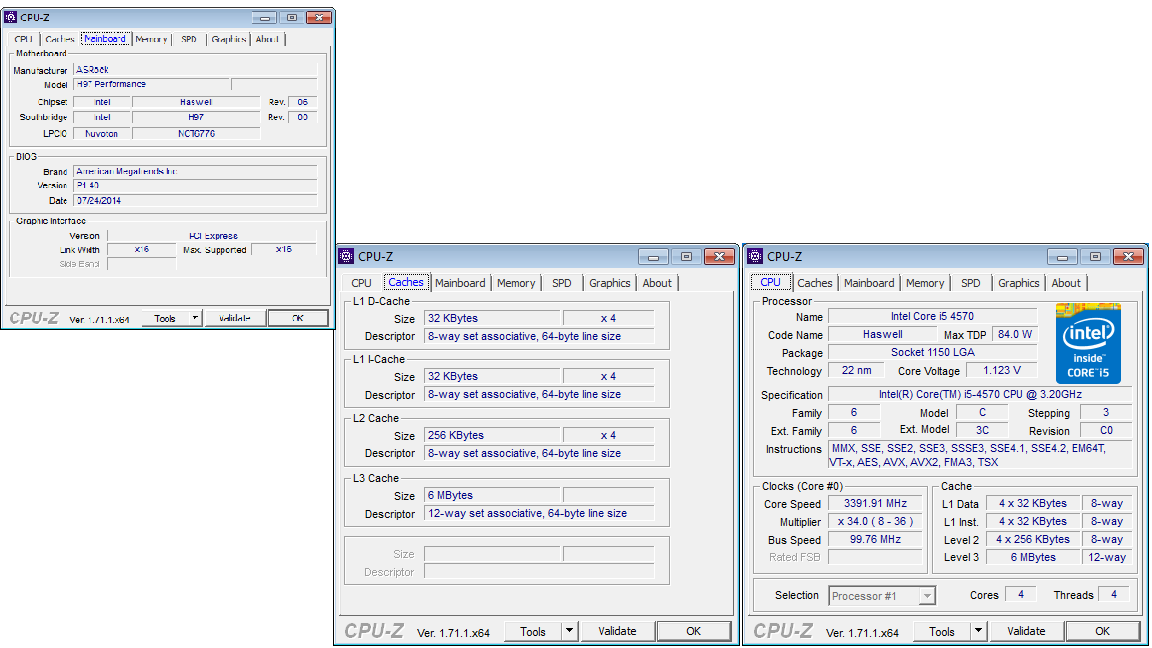
Task: Click the L2 Cache size 256 KBytes field
Action: click(x=493, y=435)
